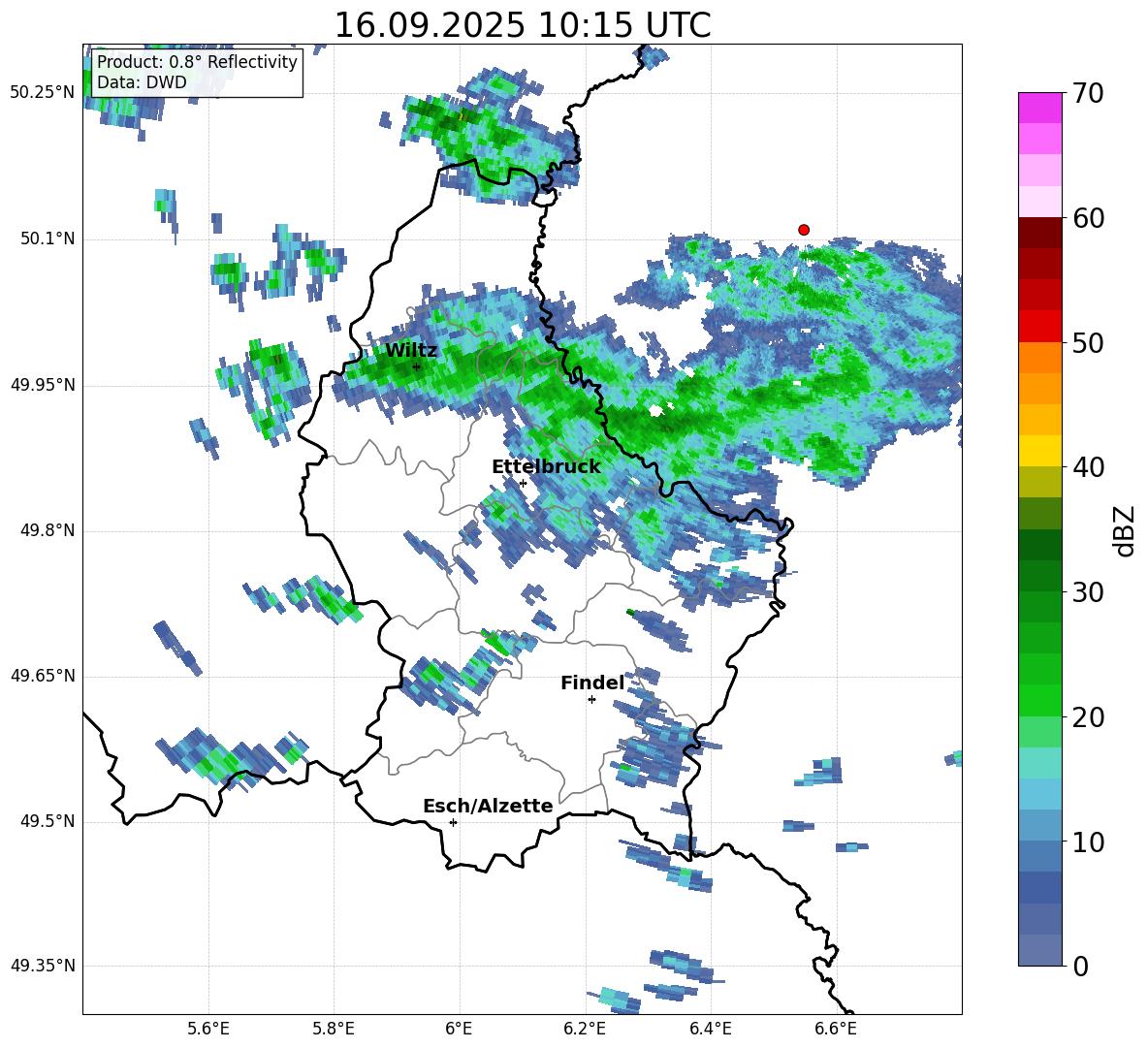Click the title 16.09.2025 10:15 UTC
This screenshot has height=1048, width=1148.
pos(522,25)
